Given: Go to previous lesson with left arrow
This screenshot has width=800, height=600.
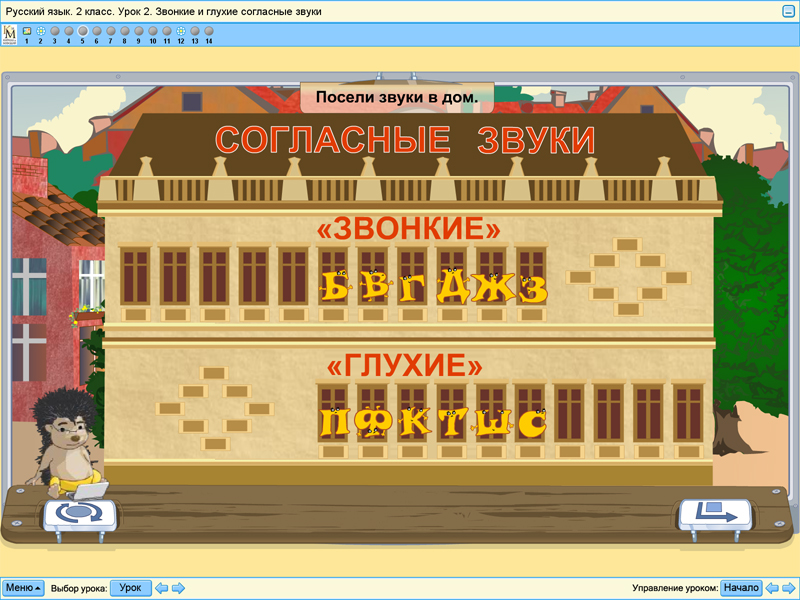Looking at the screenshot, I should pos(161,588).
